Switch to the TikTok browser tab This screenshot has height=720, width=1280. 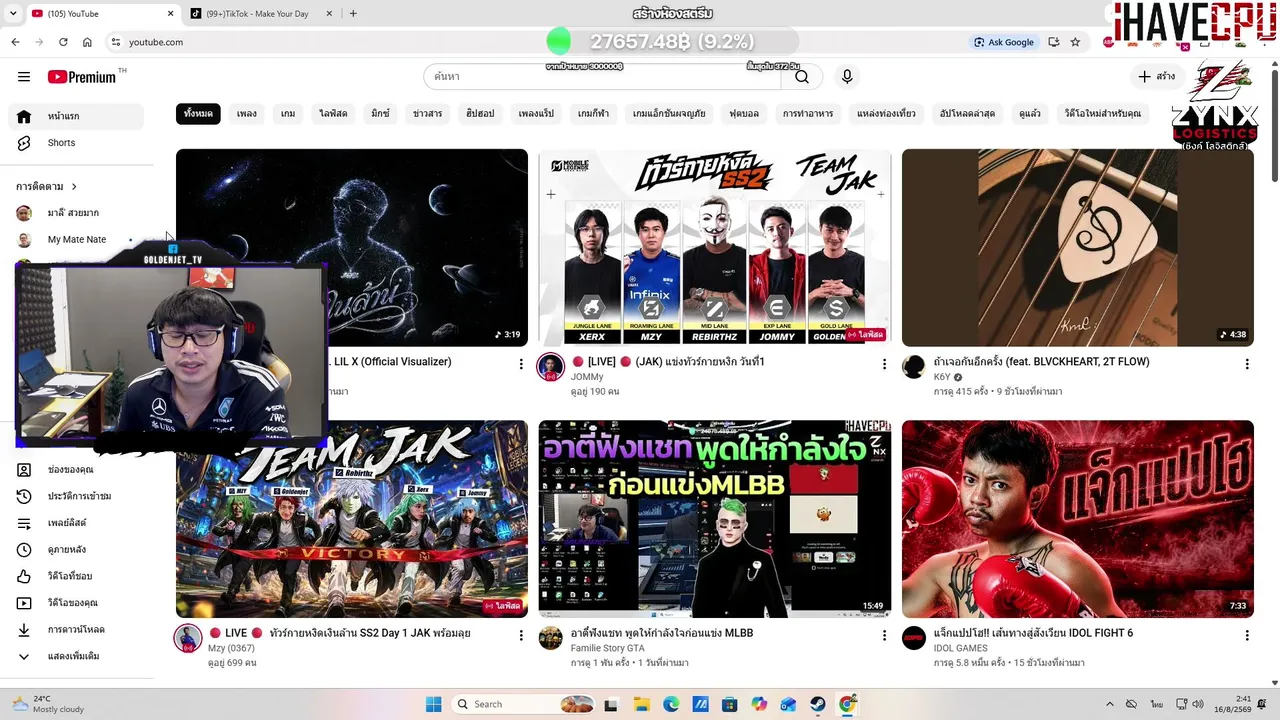point(256,14)
